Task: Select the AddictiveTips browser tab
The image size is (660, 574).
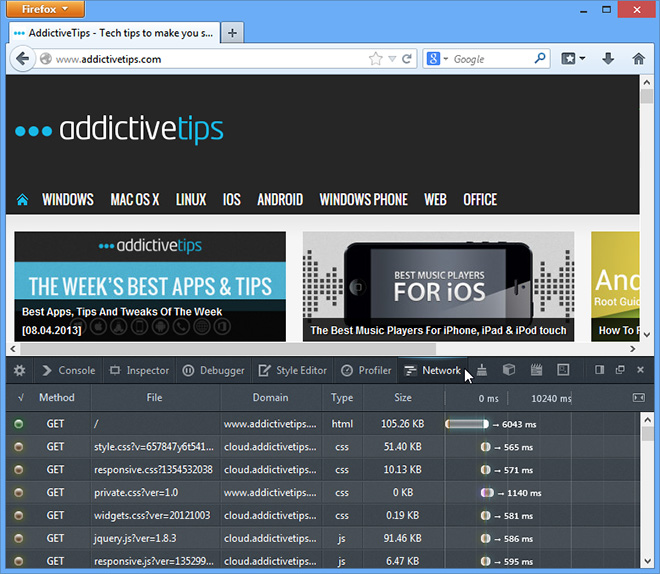Action: [x=114, y=33]
